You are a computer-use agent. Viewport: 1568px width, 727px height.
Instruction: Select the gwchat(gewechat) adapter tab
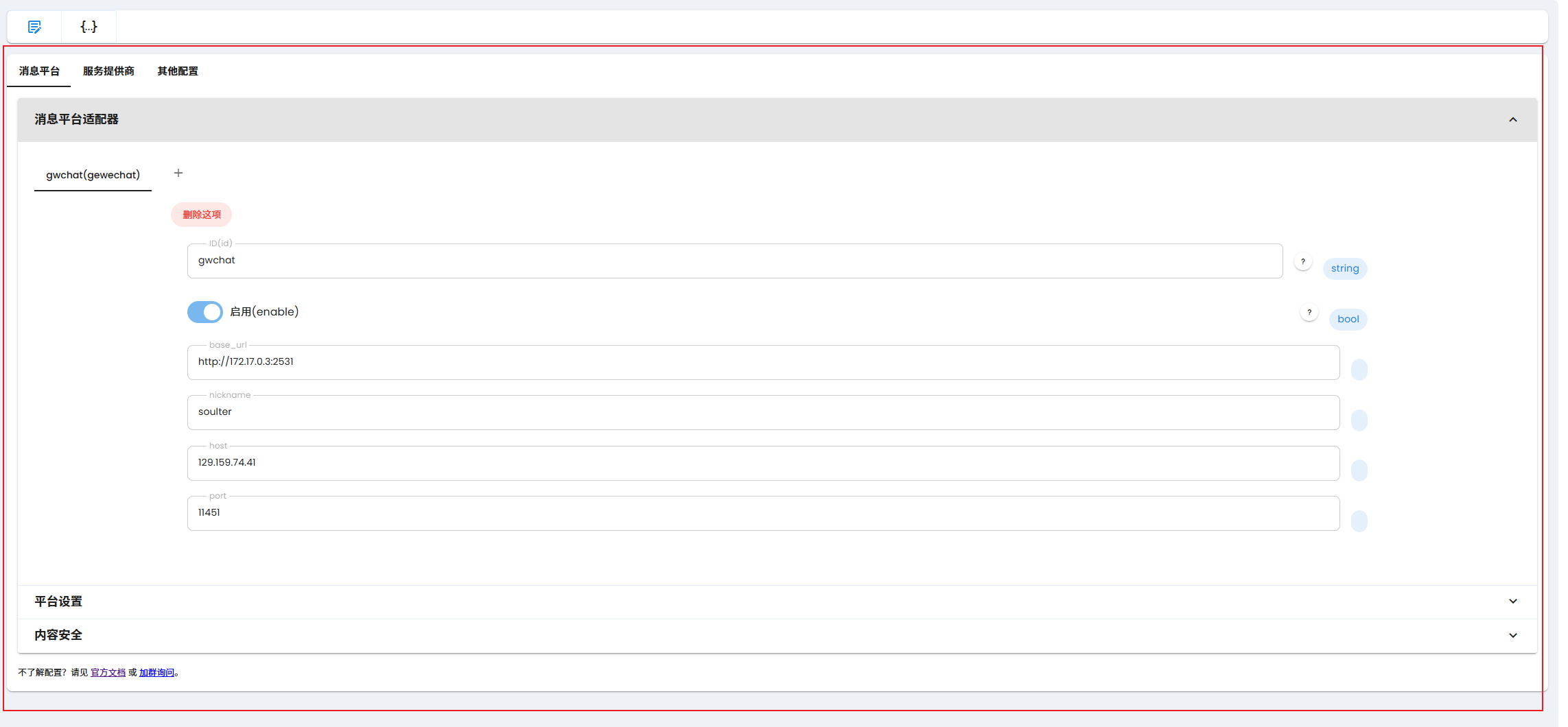click(x=93, y=175)
